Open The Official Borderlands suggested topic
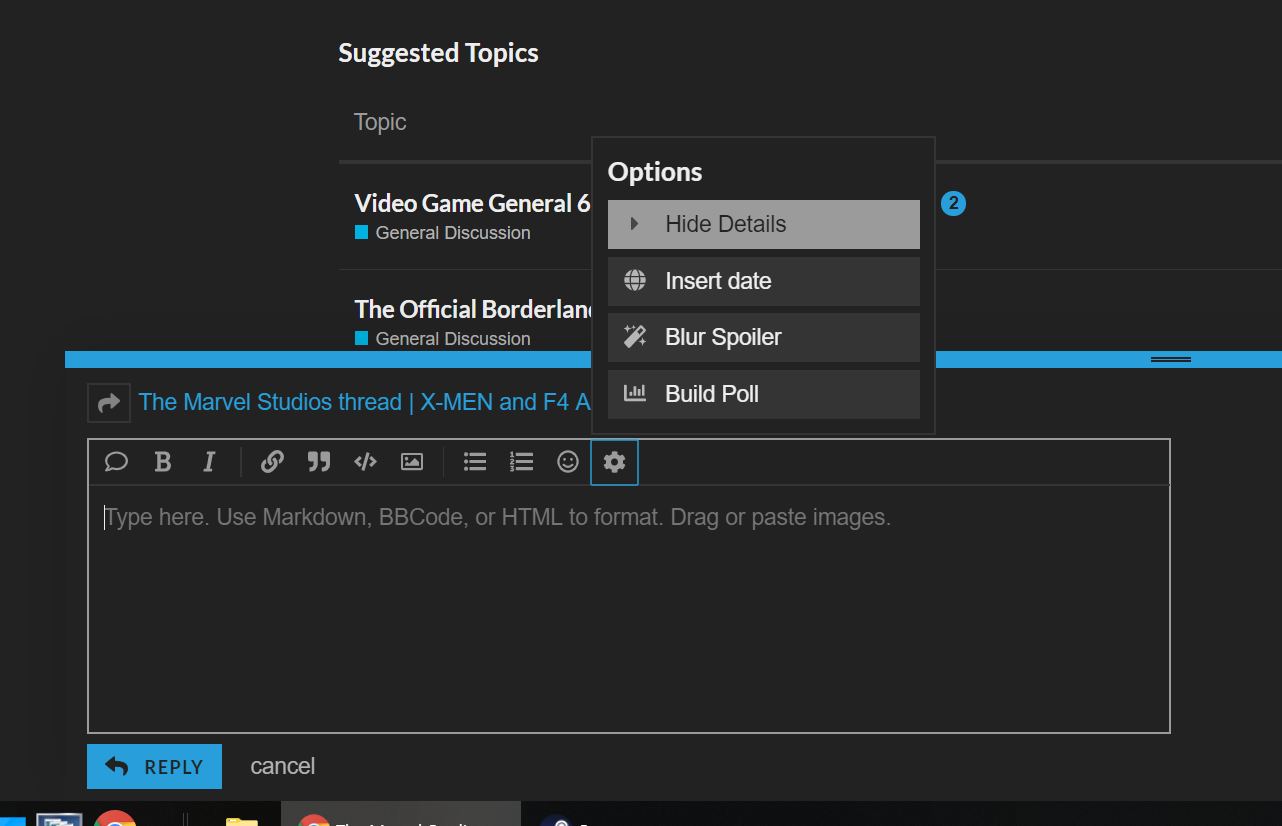Screen dimensions: 1282x826 coord(475,309)
